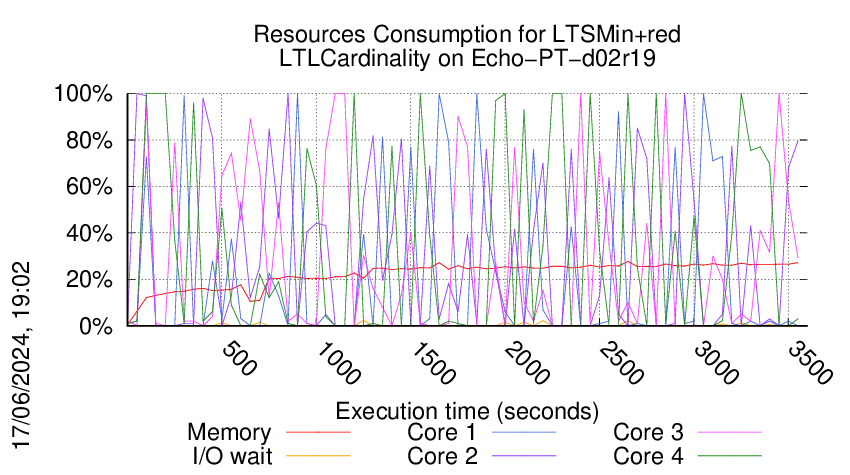
Task: Click the subtitle 'LTLCardinality on Echo-PT-d02r19'
Action: coord(467,58)
